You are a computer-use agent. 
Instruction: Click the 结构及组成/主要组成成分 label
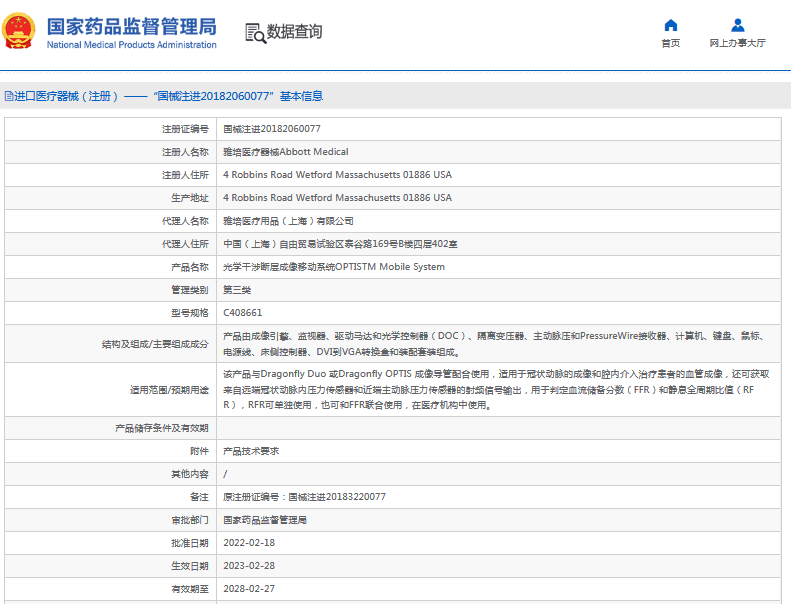155,344
